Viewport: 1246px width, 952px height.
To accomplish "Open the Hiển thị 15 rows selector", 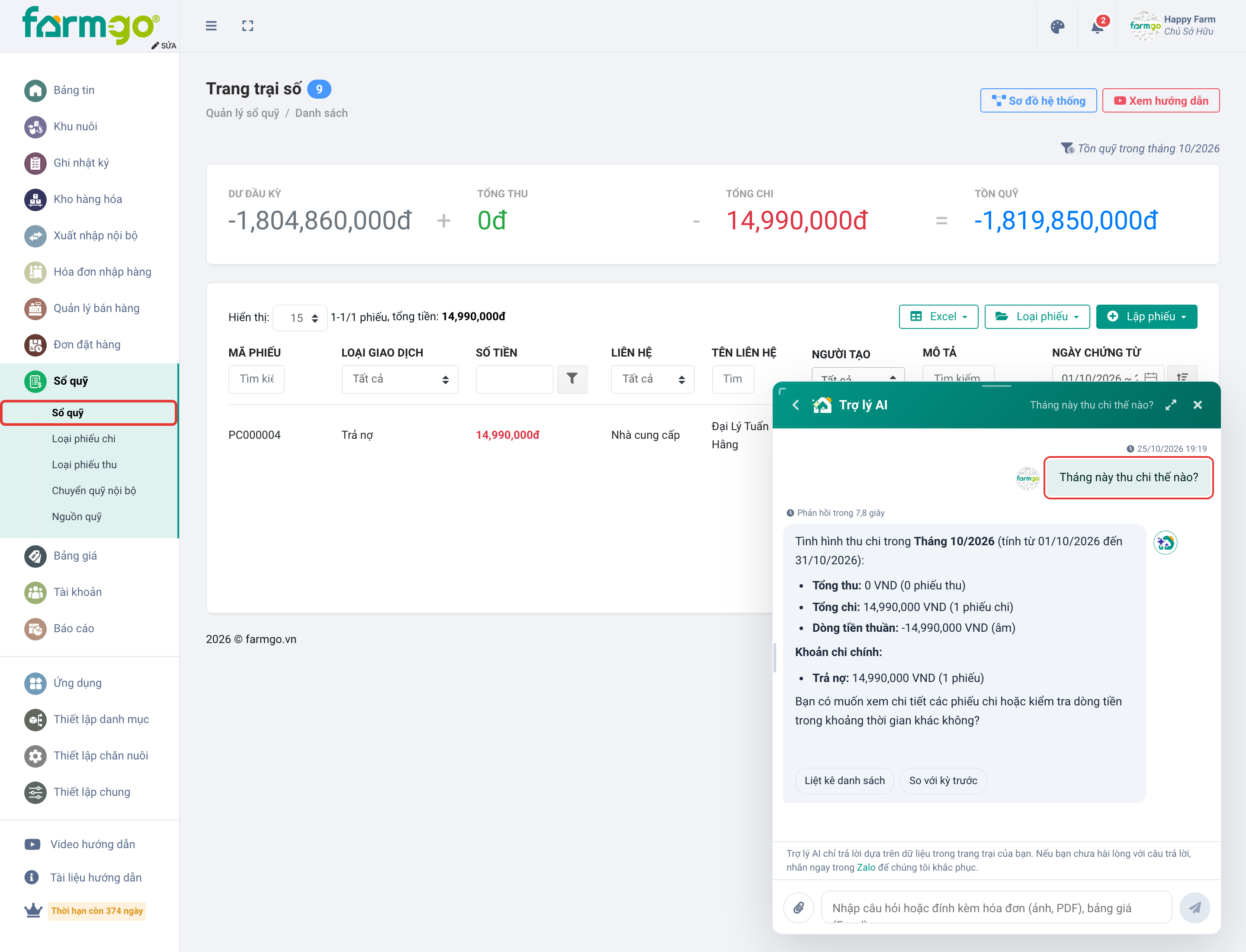I will (x=300, y=318).
